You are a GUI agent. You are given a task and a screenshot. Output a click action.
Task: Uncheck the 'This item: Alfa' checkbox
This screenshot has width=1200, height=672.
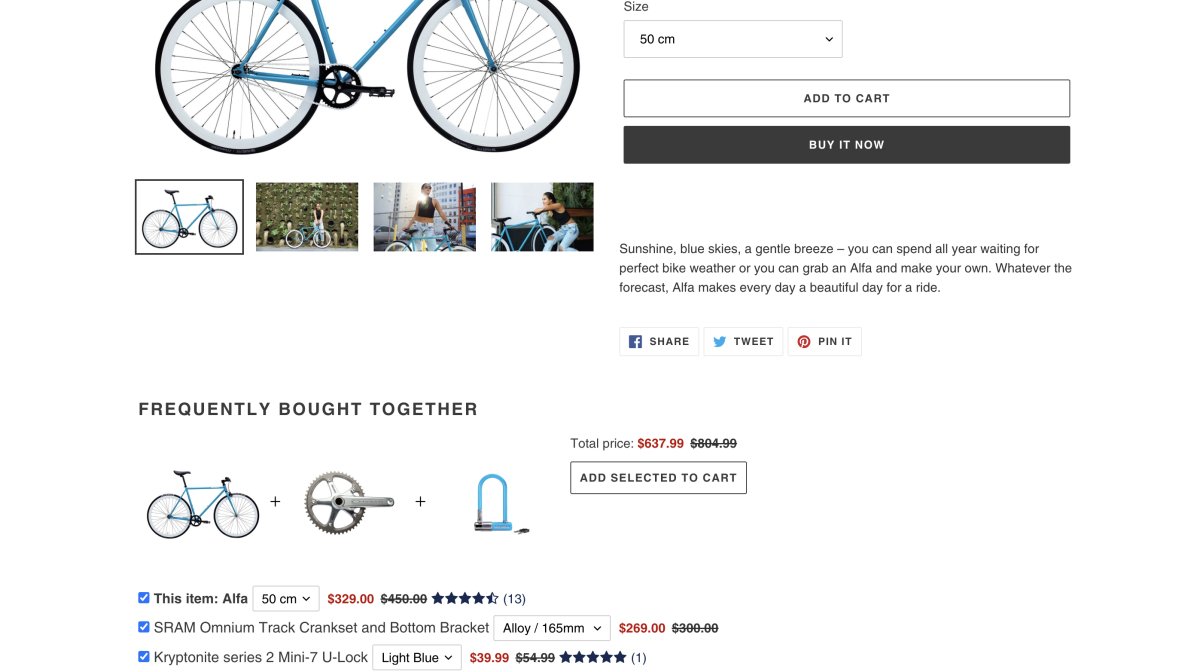[144, 598]
